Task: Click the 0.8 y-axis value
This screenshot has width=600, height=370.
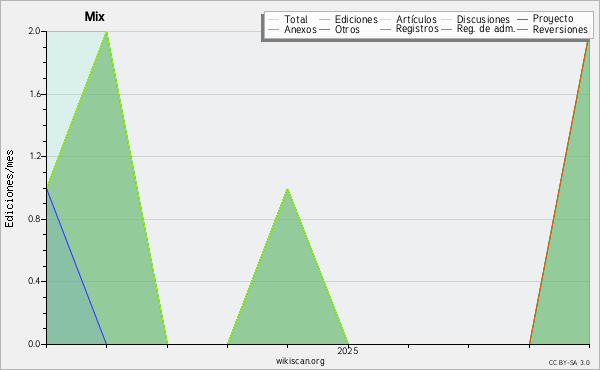Action: pos(34,219)
